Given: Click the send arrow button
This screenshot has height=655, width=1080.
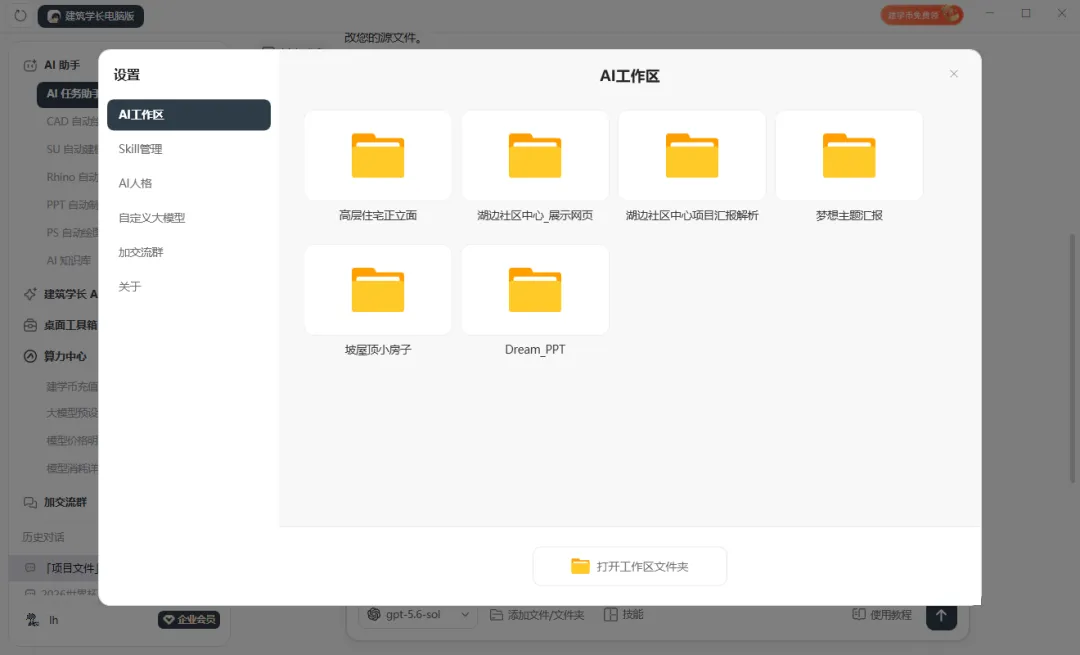Looking at the screenshot, I should 941,616.
